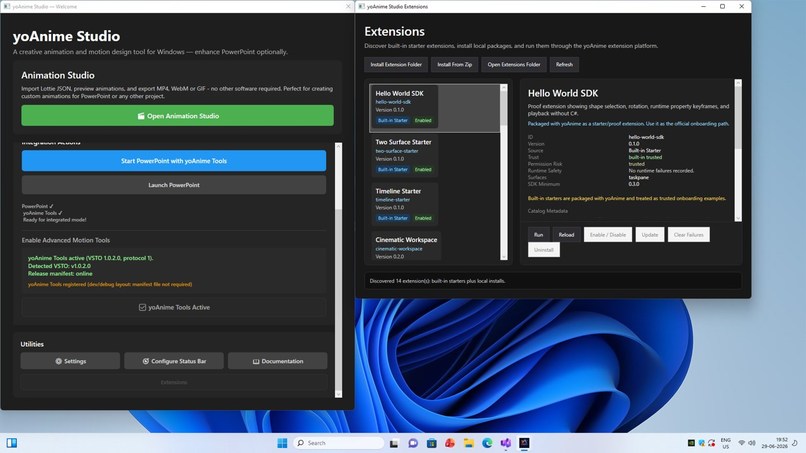The image size is (806, 453).
Task: Click the extensions list scrollbar
Action: [504, 172]
